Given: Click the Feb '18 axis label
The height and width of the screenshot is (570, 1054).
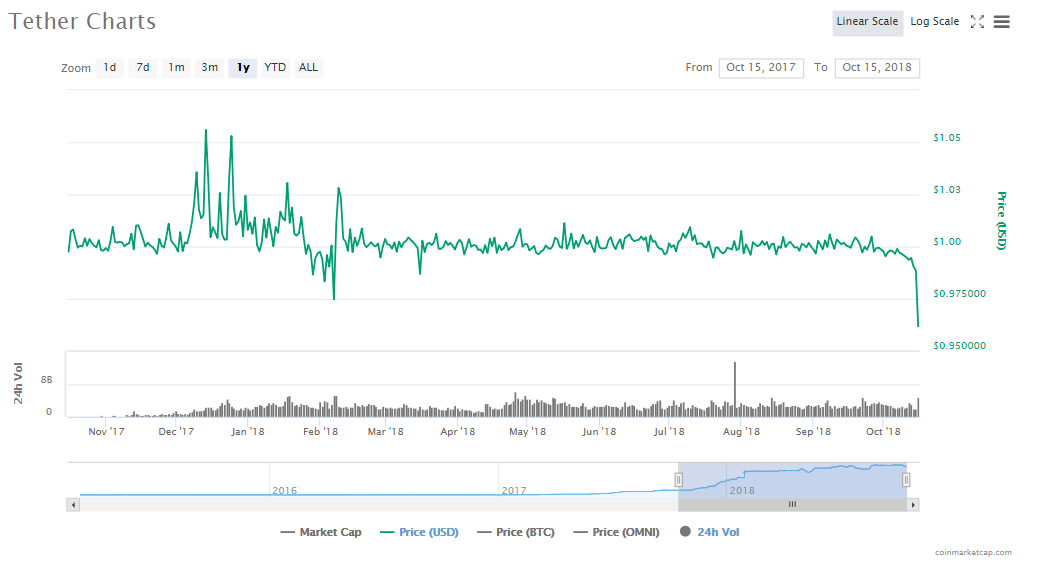Looking at the screenshot, I should [320, 432].
